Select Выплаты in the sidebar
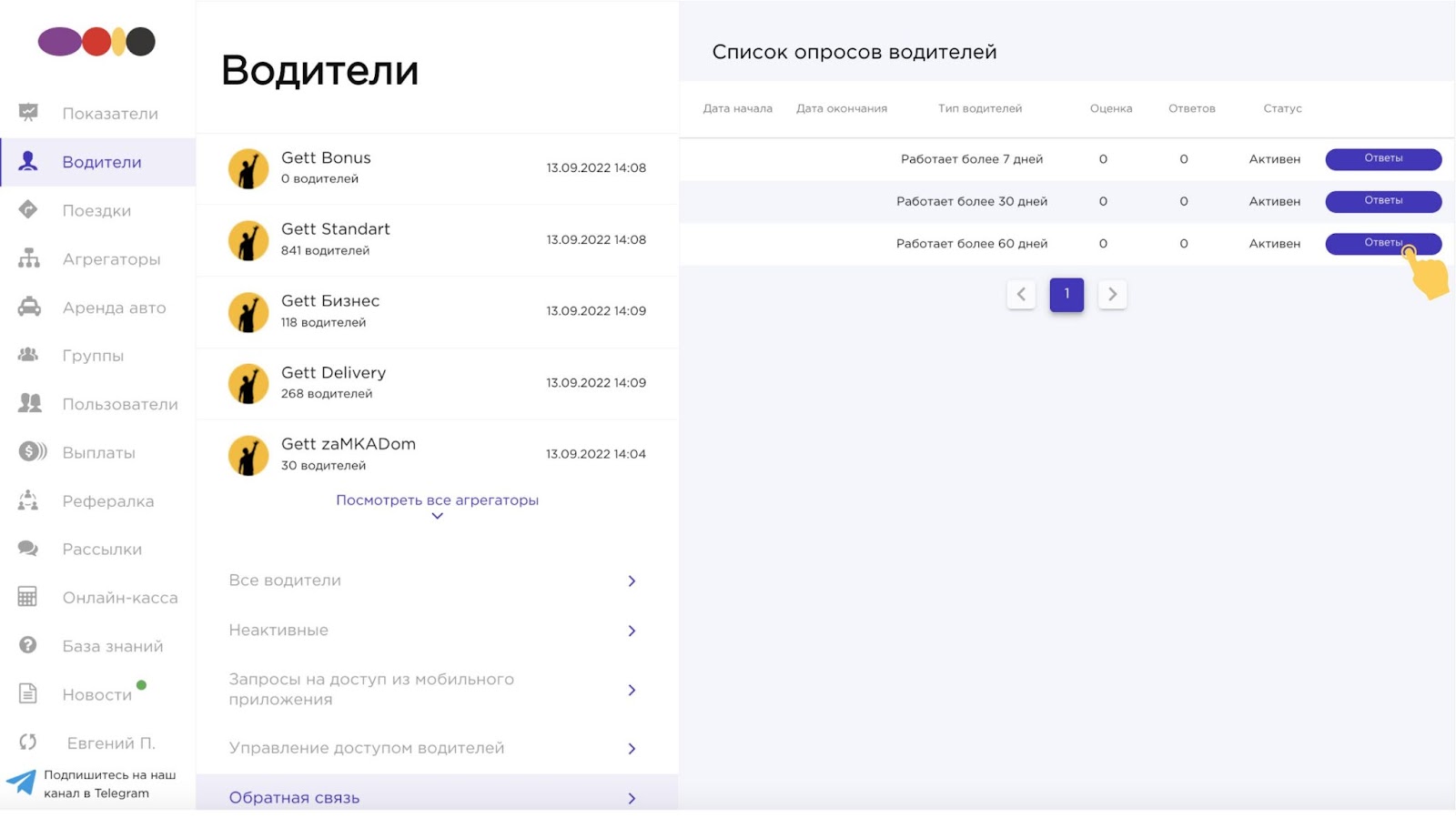 pyautogui.click(x=97, y=452)
